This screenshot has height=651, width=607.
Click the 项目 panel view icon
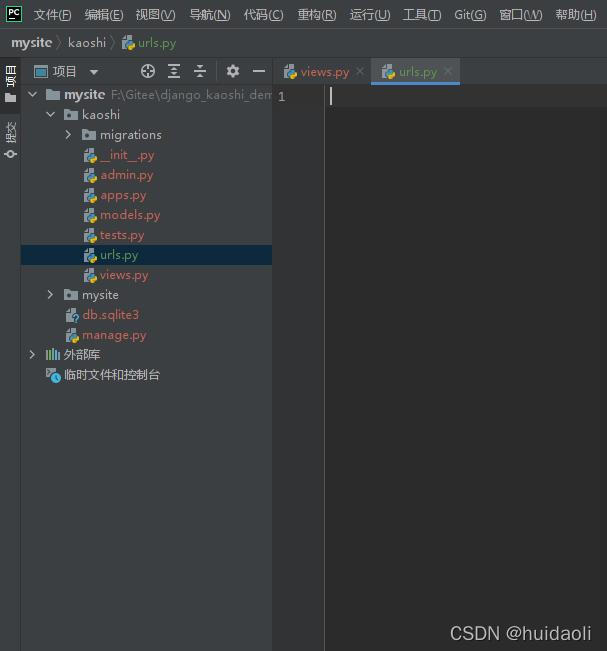pyautogui.click(x=41, y=72)
